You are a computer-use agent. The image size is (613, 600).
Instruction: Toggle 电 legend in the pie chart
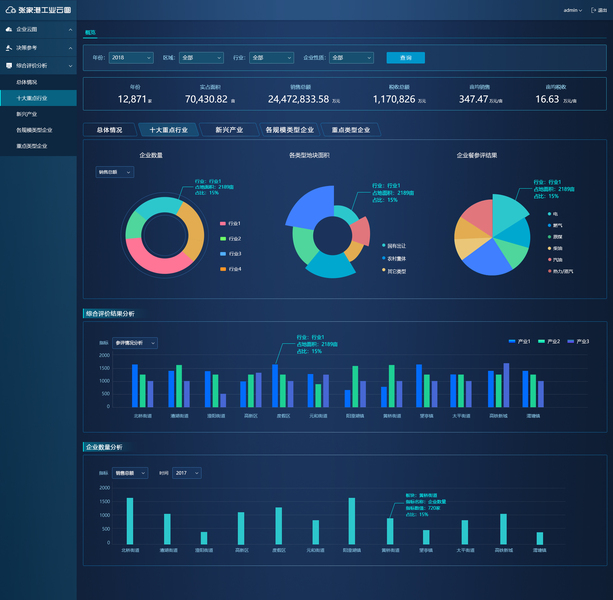[x=552, y=214]
